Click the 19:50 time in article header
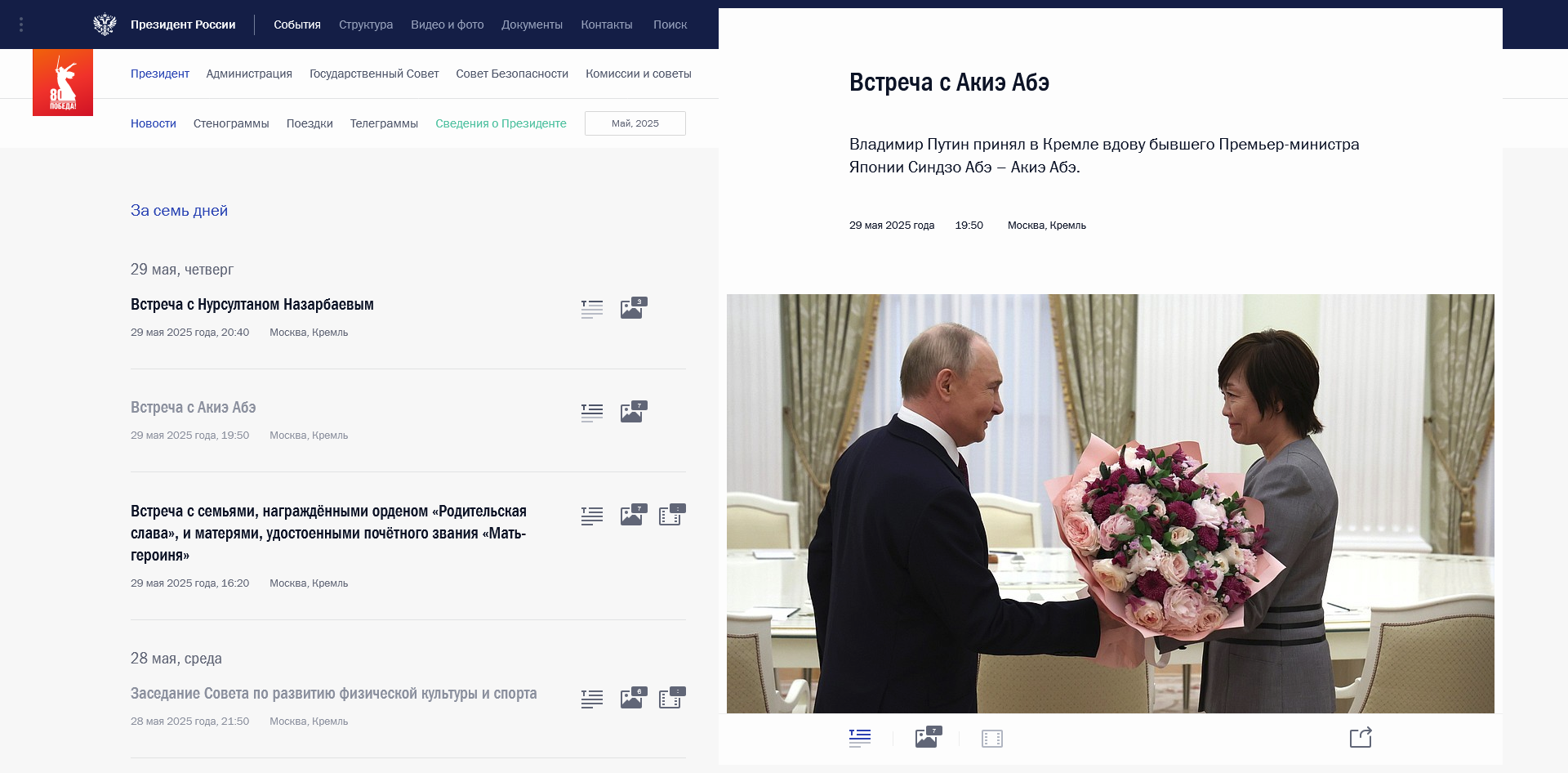Screen dimensions: 1568x773 (969, 226)
